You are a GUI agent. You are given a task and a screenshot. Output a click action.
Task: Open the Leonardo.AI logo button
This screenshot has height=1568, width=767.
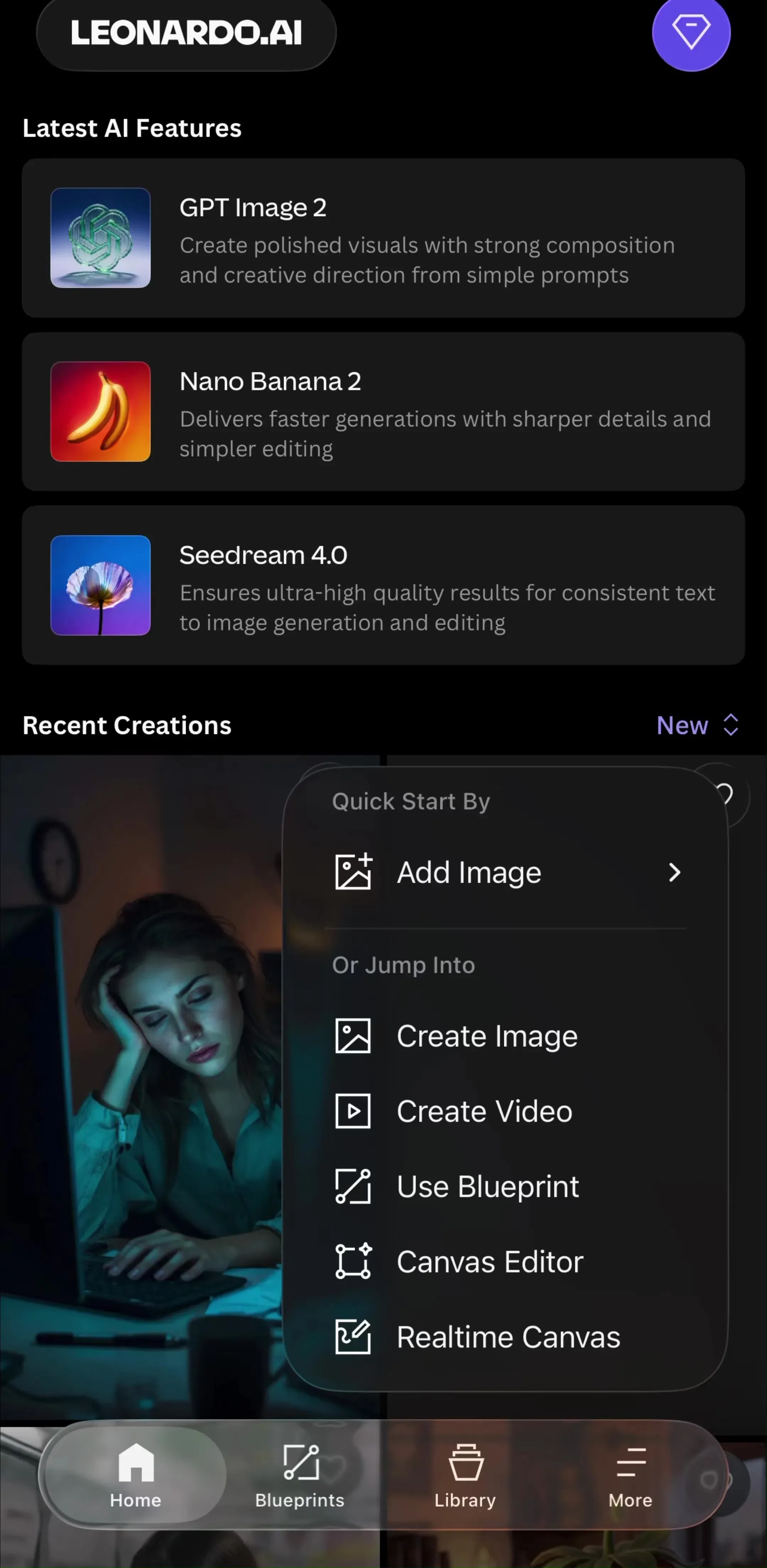pyautogui.click(x=186, y=33)
